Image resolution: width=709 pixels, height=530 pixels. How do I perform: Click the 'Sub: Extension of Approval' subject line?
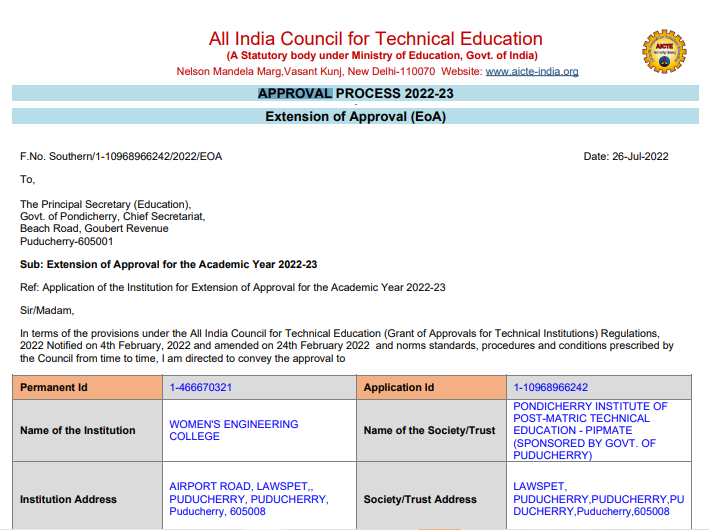pos(169,265)
